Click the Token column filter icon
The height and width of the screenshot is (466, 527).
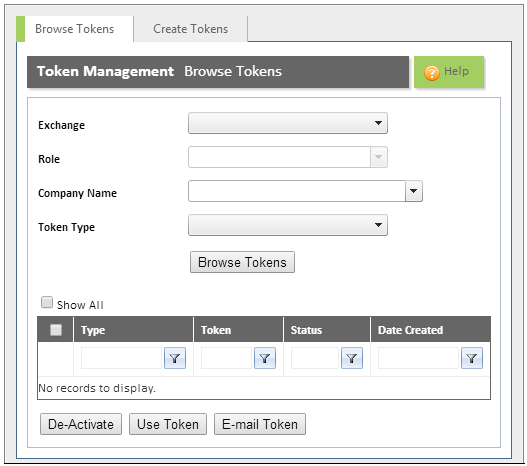pyautogui.click(x=265, y=358)
